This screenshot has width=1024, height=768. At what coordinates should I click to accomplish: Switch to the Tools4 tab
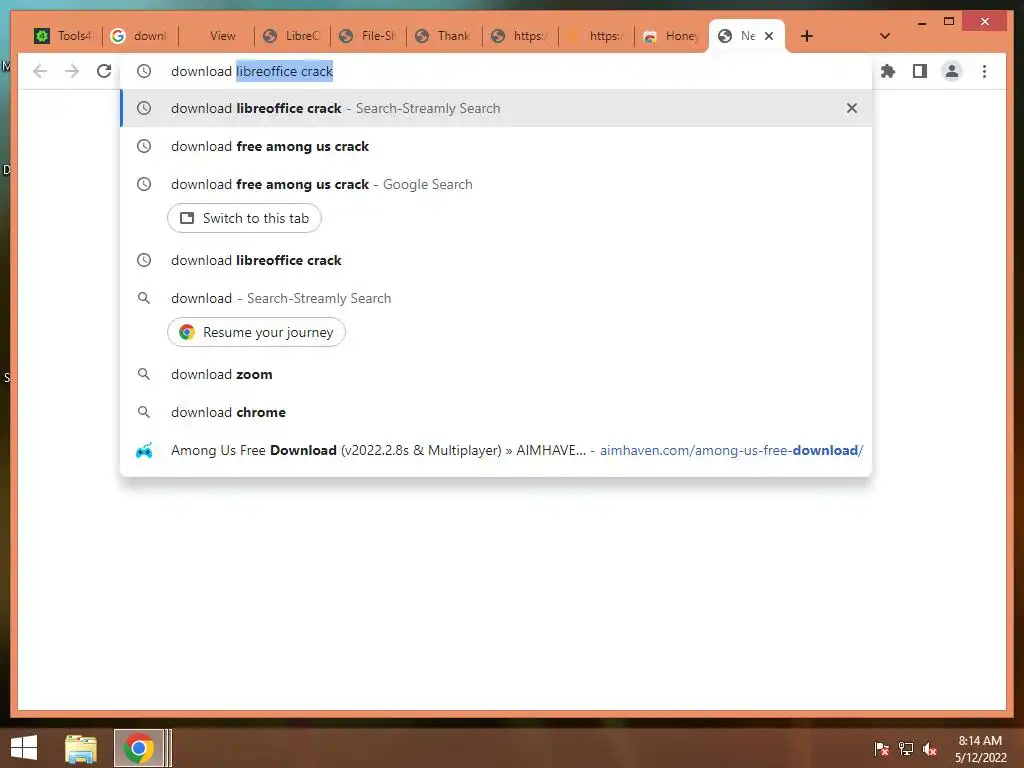pyautogui.click(x=63, y=36)
